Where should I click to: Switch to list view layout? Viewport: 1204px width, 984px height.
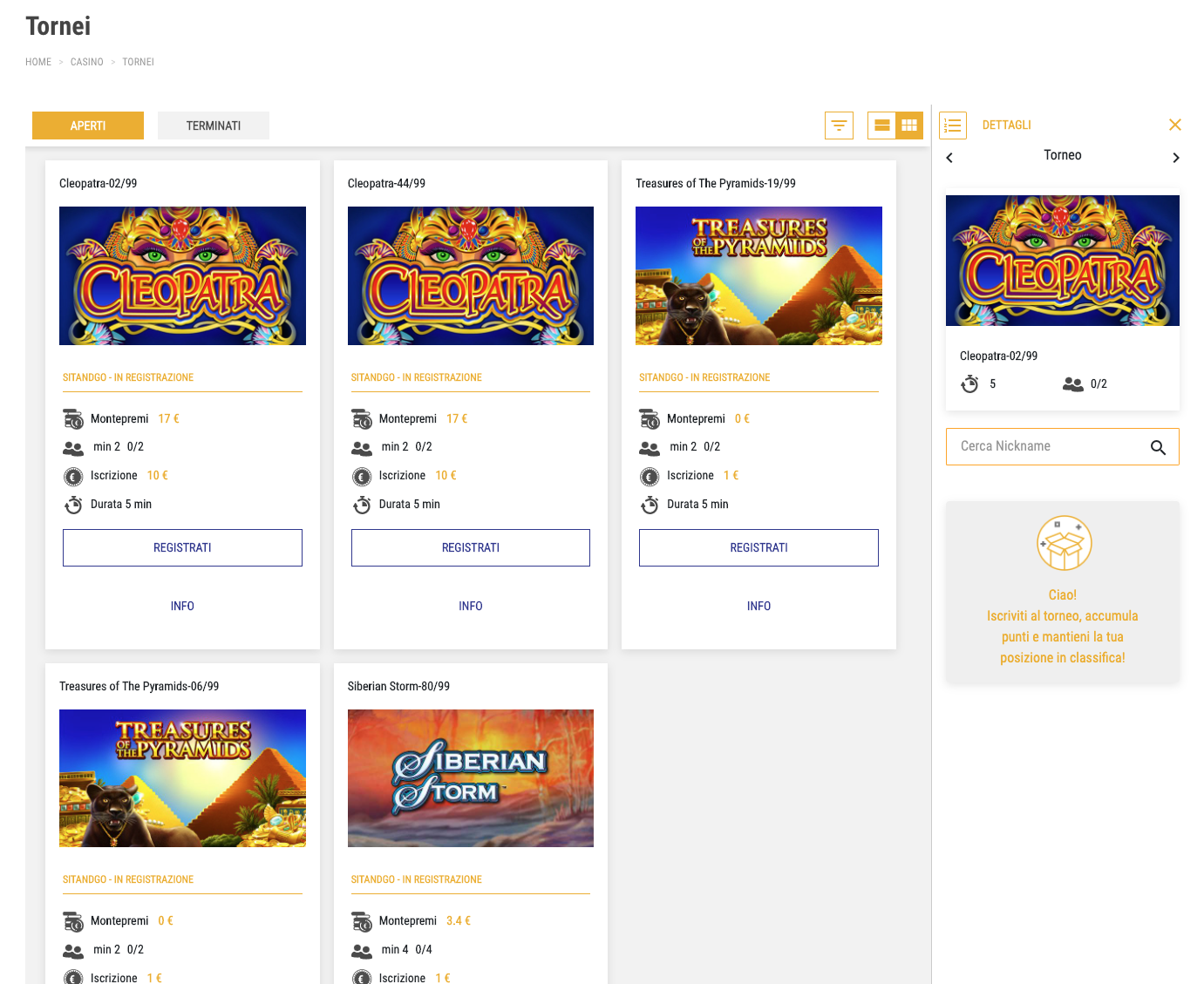(x=882, y=126)
